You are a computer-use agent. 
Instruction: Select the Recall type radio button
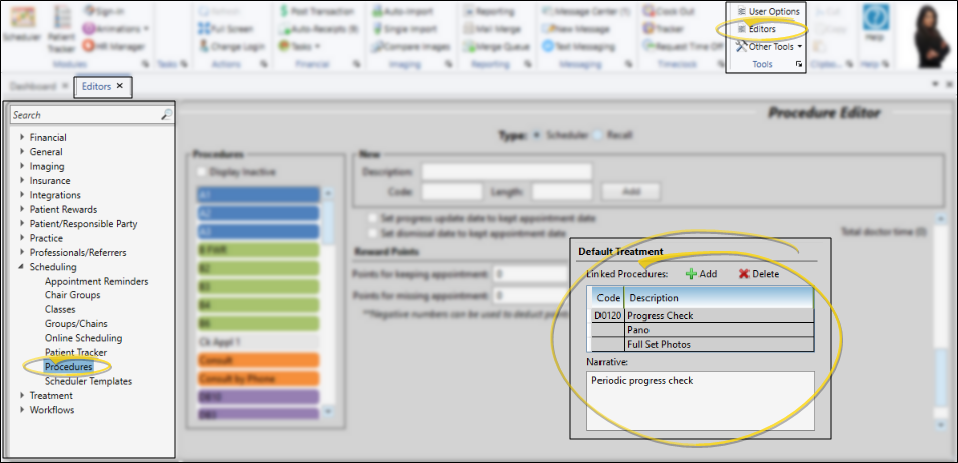coord(599,134)
